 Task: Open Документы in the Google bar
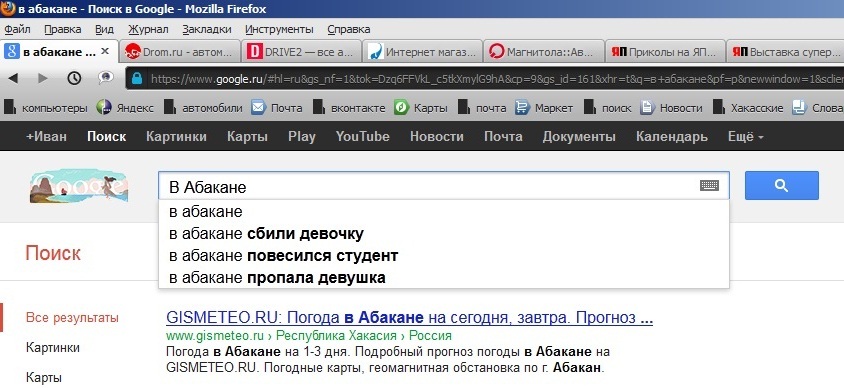[x=579, y=137]
